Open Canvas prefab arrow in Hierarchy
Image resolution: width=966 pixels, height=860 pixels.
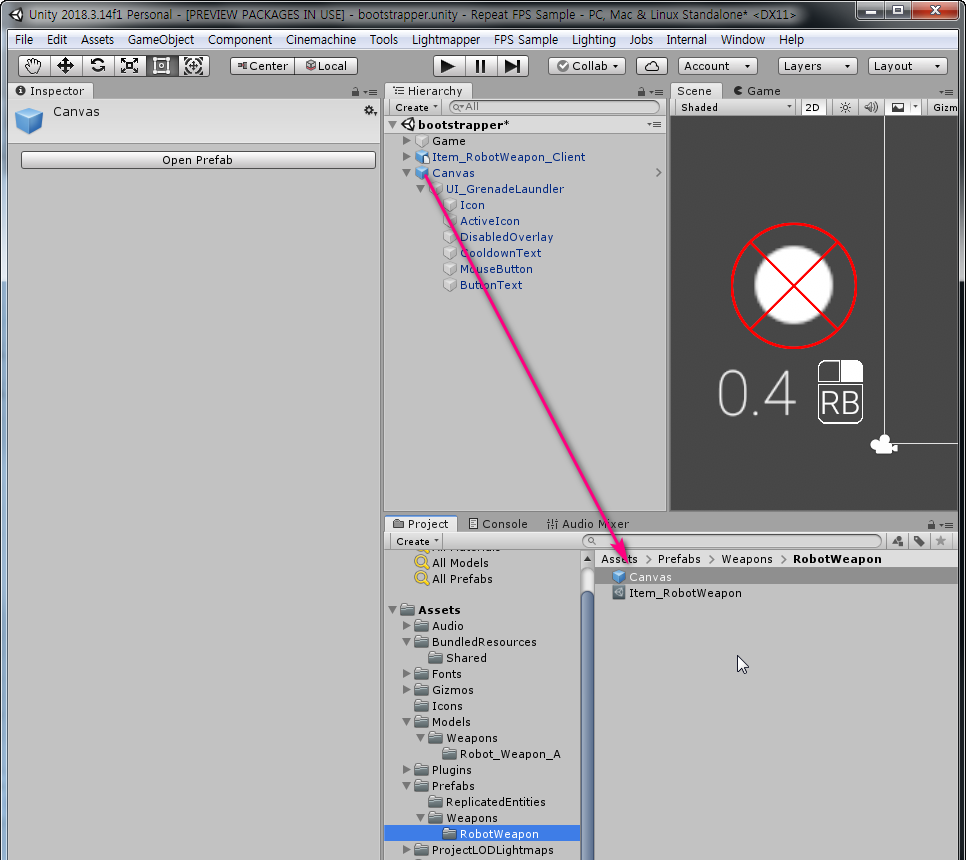click(x=659, y=173)
